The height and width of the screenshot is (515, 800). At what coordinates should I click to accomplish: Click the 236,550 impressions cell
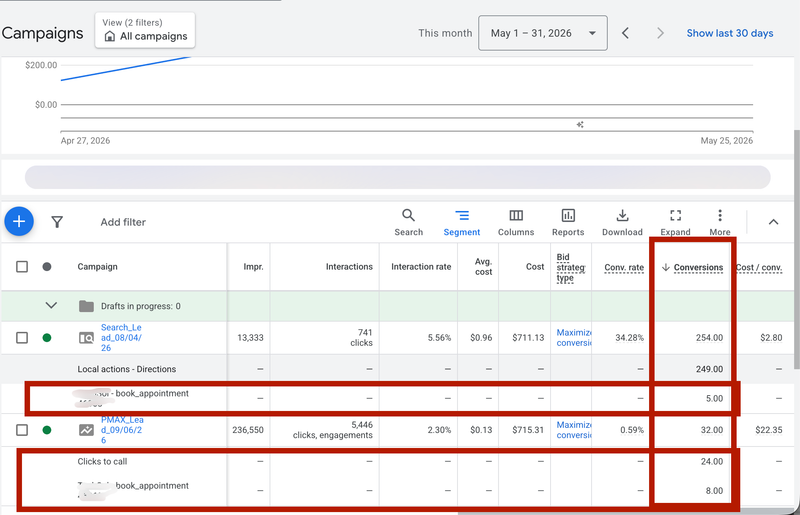(x=248, y=430)
